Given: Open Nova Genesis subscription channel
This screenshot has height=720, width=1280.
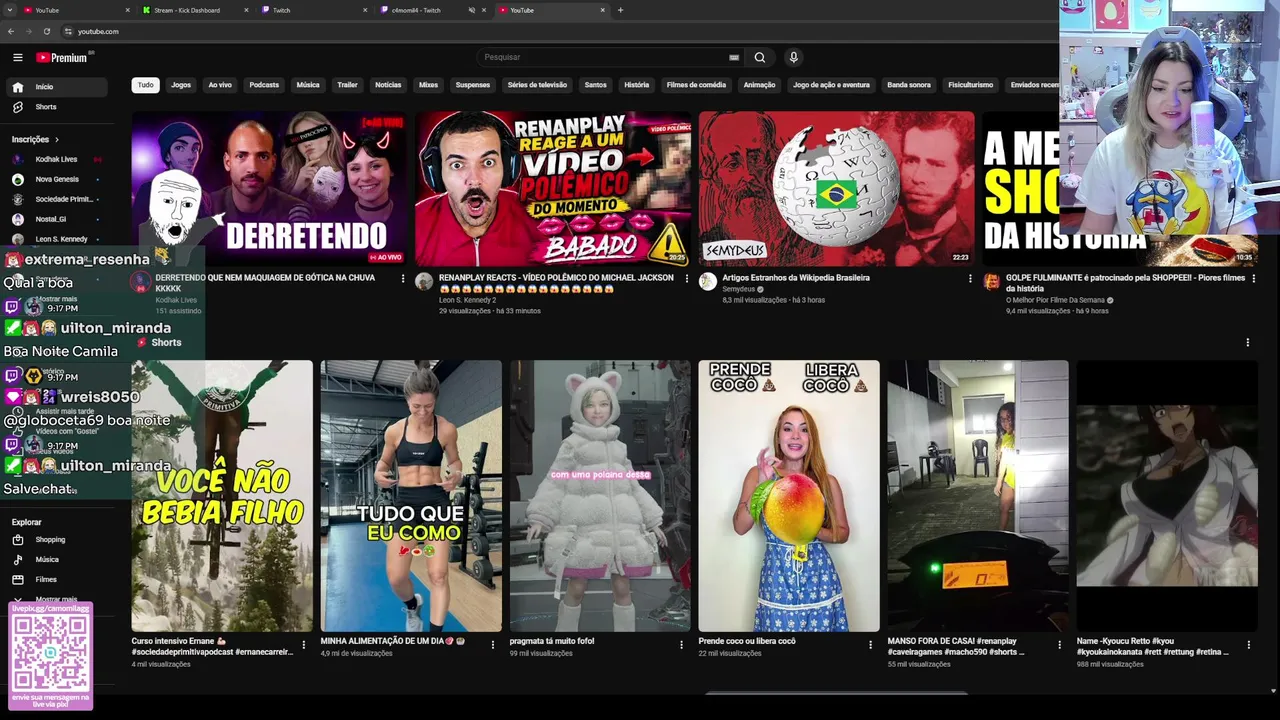Looking at the screenshot, I should tap(56, 179).
